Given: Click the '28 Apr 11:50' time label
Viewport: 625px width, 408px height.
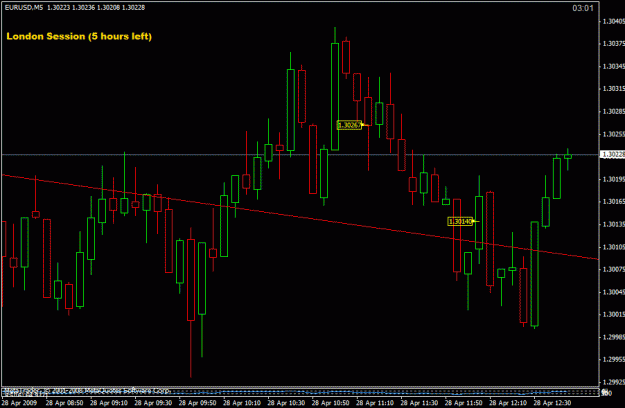Looking at the screenshot, I should (x=463, y=403).
